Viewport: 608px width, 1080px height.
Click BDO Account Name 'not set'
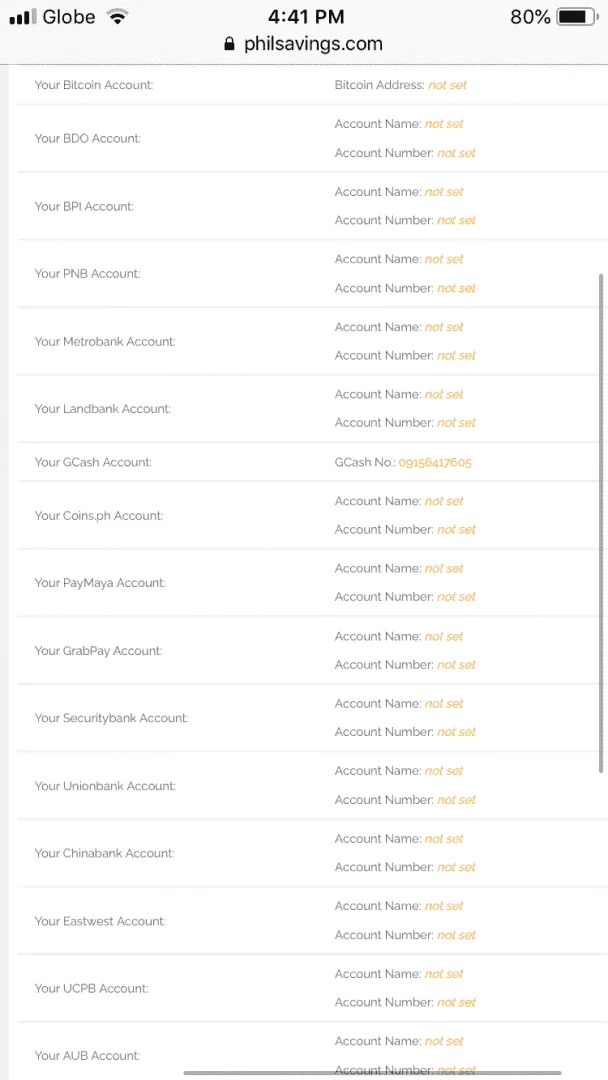[x=444, y=124]
